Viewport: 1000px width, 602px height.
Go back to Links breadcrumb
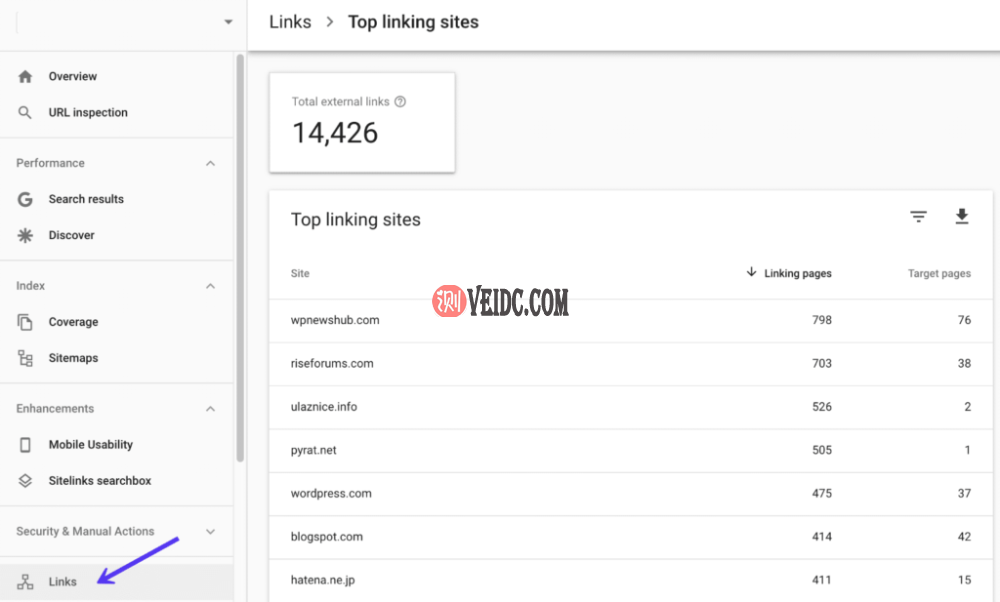click(290, 22)
